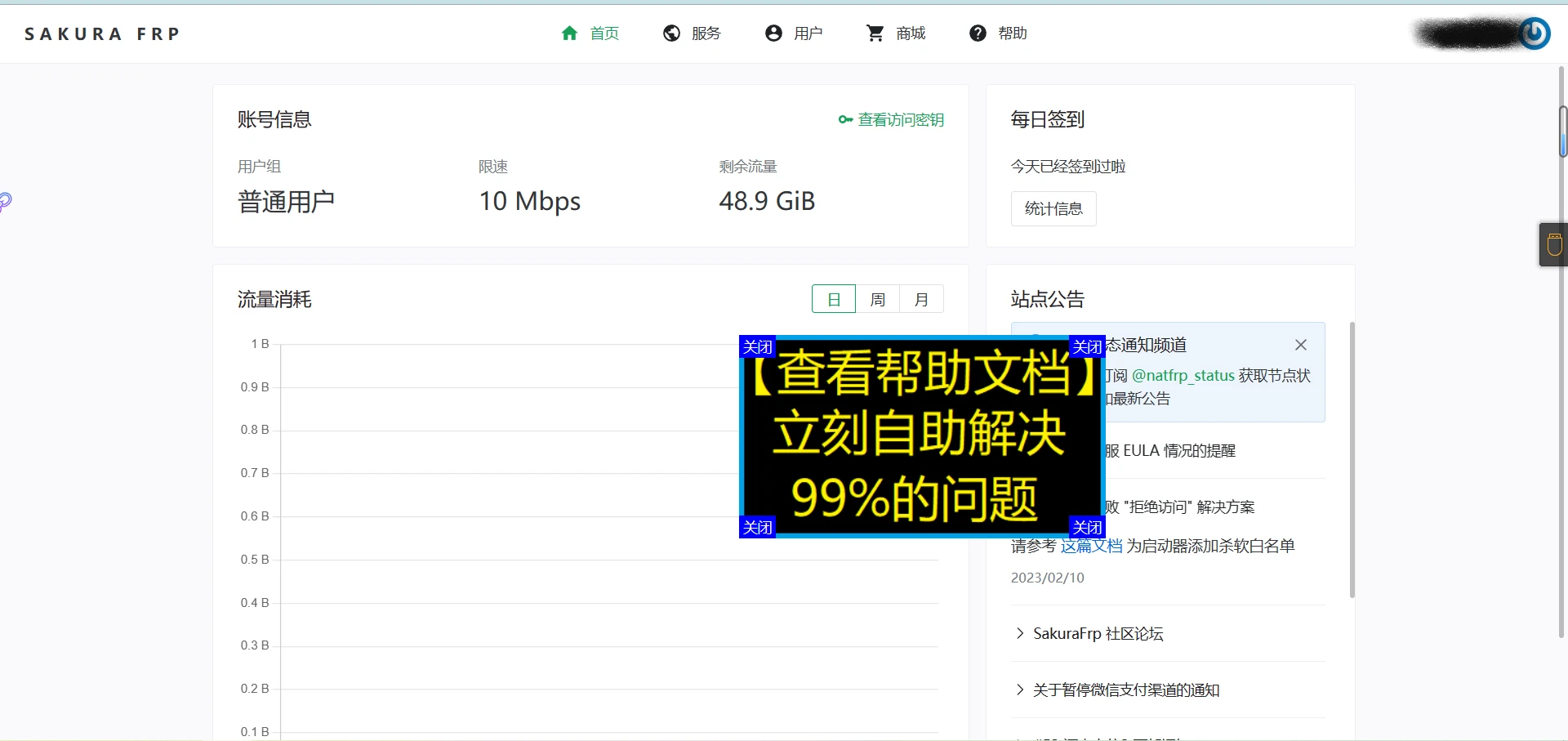The width and height of the screenshot is (1568, 741).
Task: Dismiss the Telegram 通知频道 notice with its ×
Action: [x=1300, y=345]
